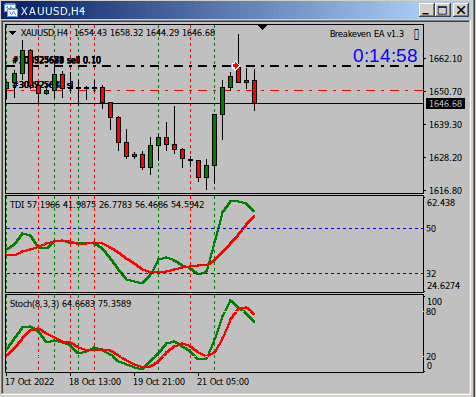
Task: Click the Stoch(8,3,3) indicator label
Action: 70,304
